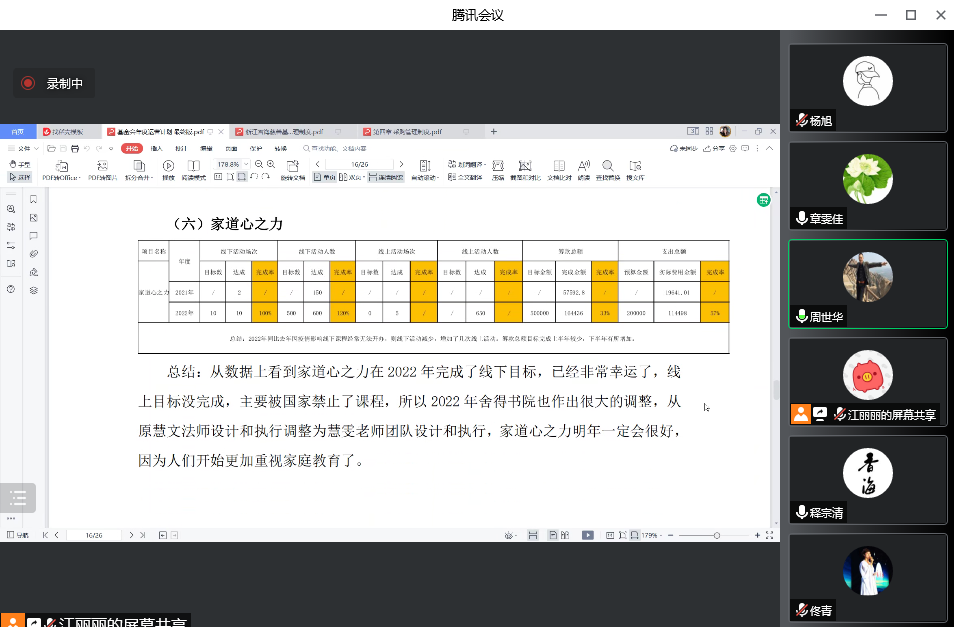Choose the select (arrow) tool
The width and height of the screenshot is (954, 627).
pyautogui.click(x=19, y=177)
